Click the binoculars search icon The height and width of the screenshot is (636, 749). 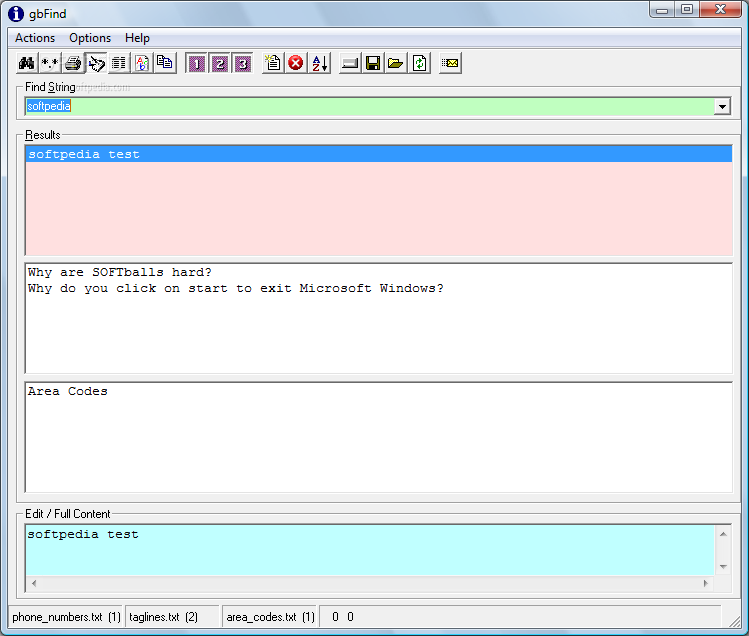pos(27,63)
